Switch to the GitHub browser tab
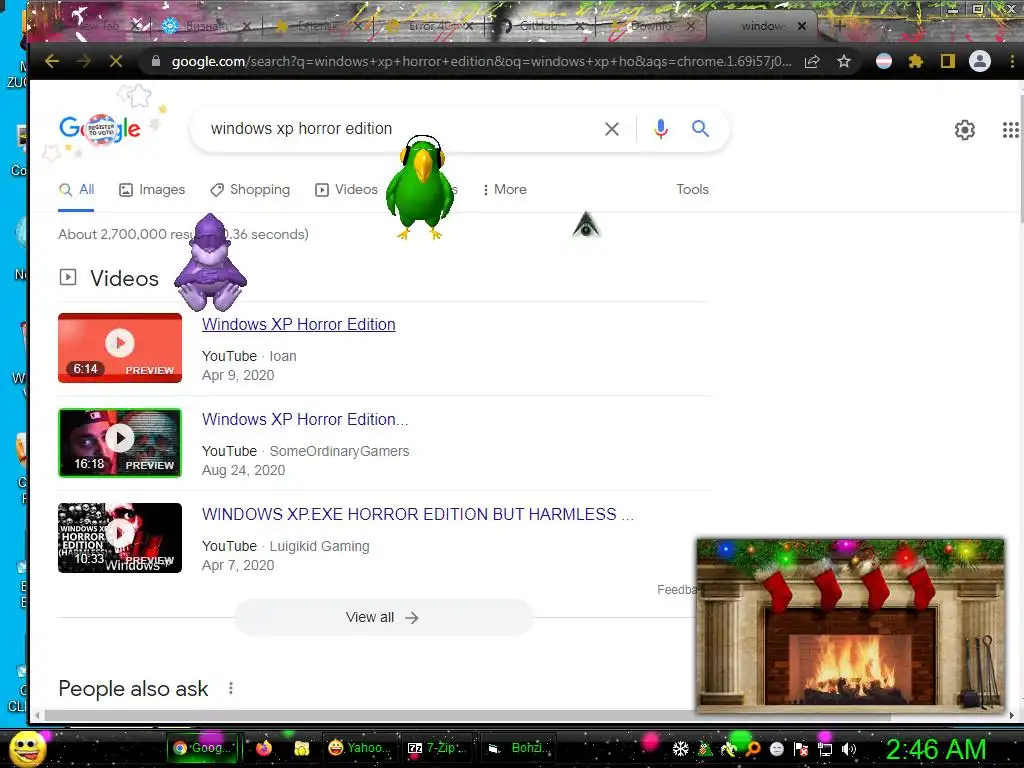The height and width of the screenshot is (768, 1024). 539,26
